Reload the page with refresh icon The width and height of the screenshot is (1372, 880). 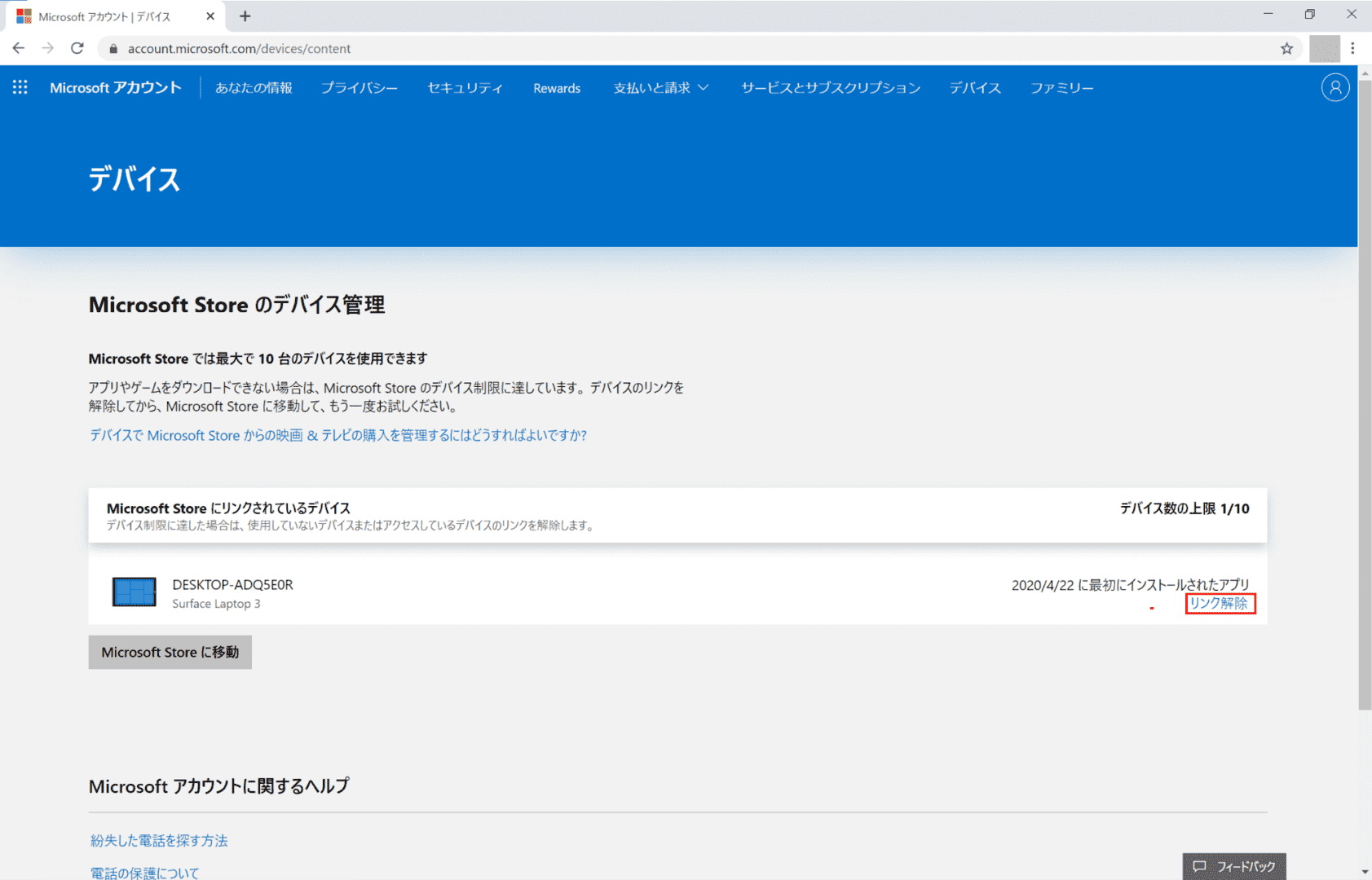pos(77,48)
